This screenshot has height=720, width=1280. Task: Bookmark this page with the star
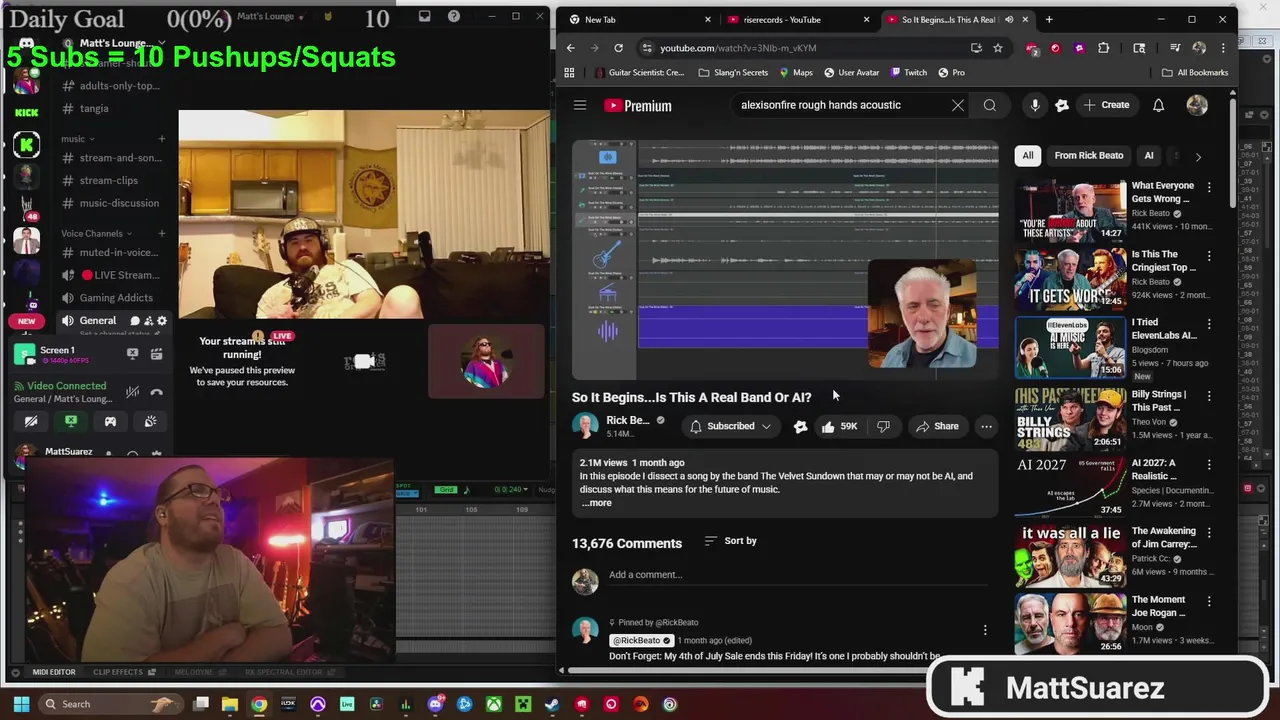[997, 48]
